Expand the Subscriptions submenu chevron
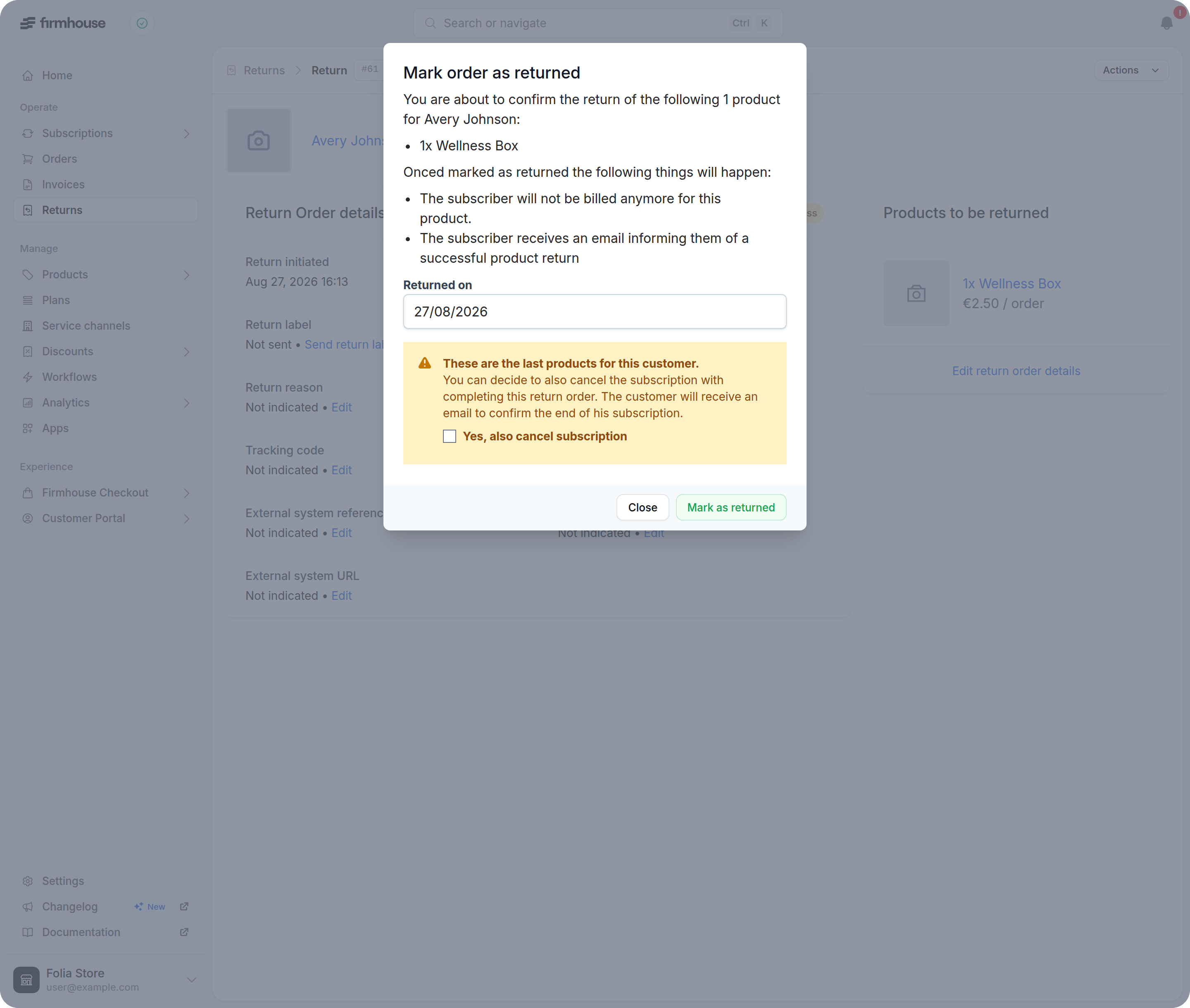 (x=186, y=133)
